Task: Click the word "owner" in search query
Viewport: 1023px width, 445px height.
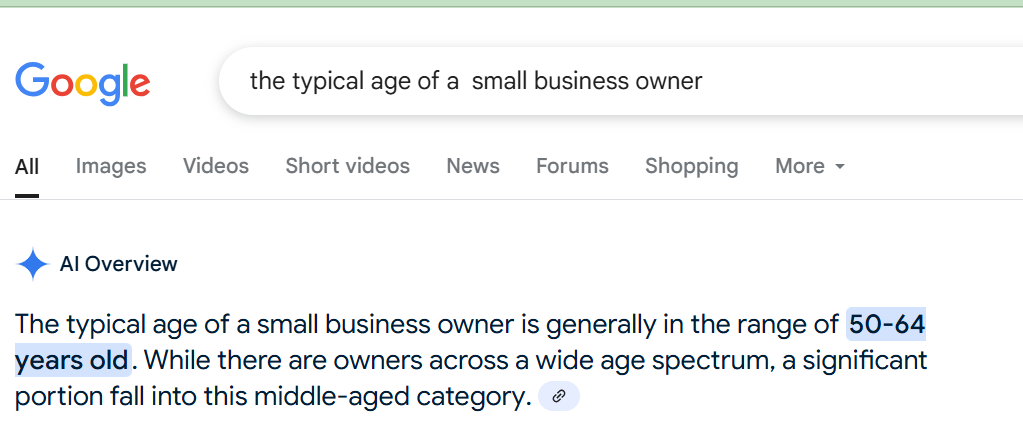Action: click(669, 81)
